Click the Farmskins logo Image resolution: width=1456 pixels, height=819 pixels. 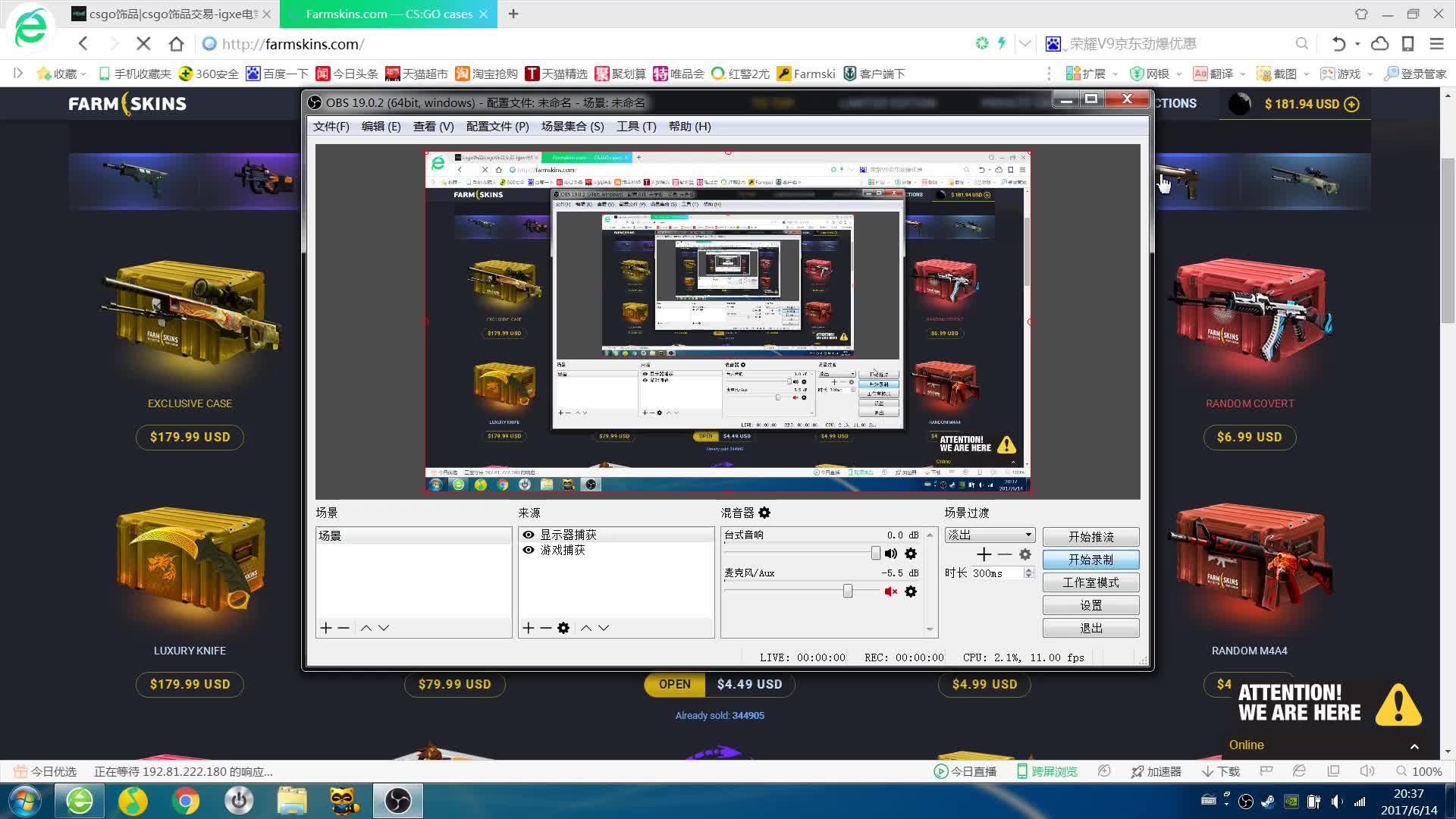click(x=127, y=104)
